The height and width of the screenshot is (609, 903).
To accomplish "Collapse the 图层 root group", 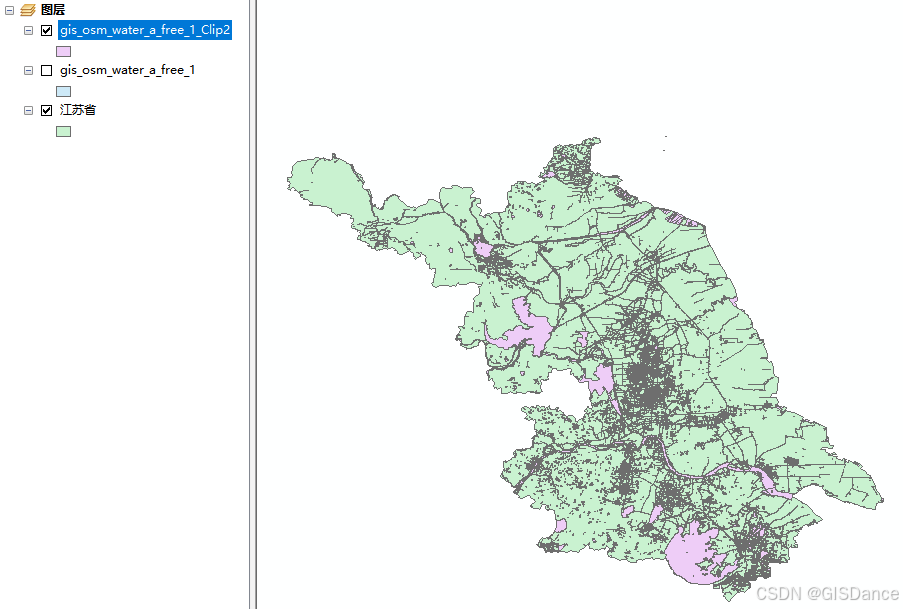I will click(9, 10).
